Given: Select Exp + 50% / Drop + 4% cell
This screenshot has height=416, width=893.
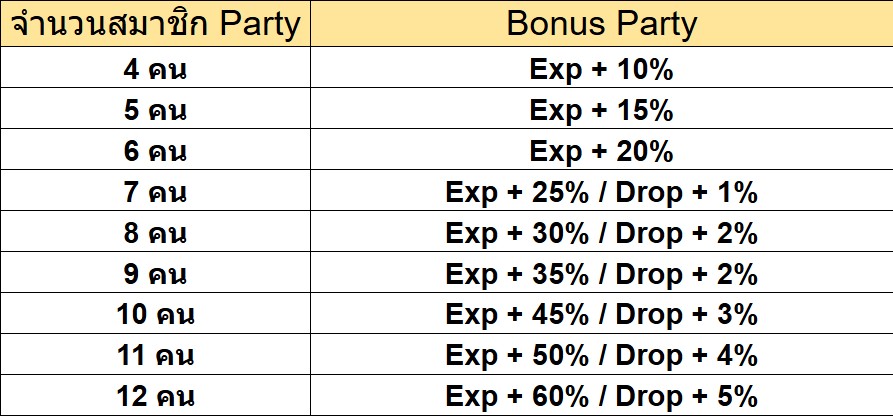Looking at the screenshot, I should pyautogui.click(x=602, y=354).
